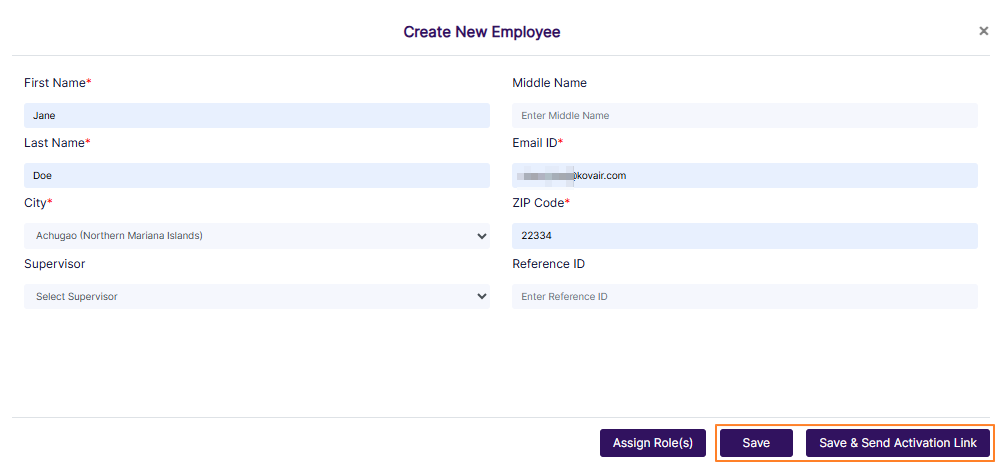Click the First Name label
This screenshot has height=471, width=1002.
tap(55, 83)
